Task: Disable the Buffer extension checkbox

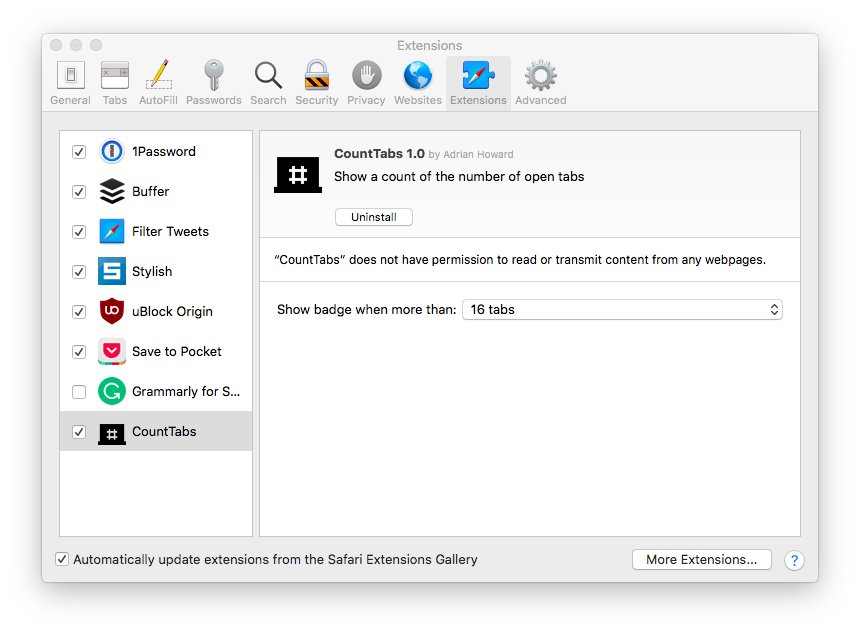Action: click(79, 192)
